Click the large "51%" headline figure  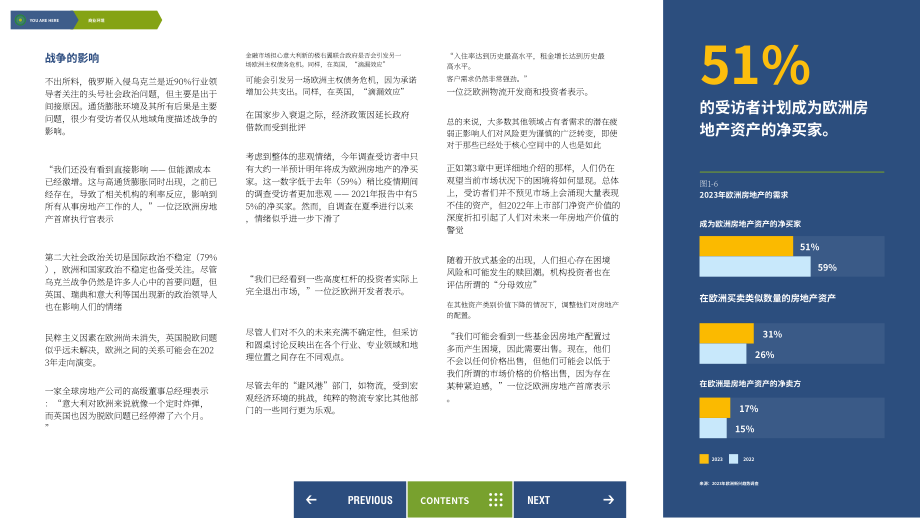coord(755,65)
